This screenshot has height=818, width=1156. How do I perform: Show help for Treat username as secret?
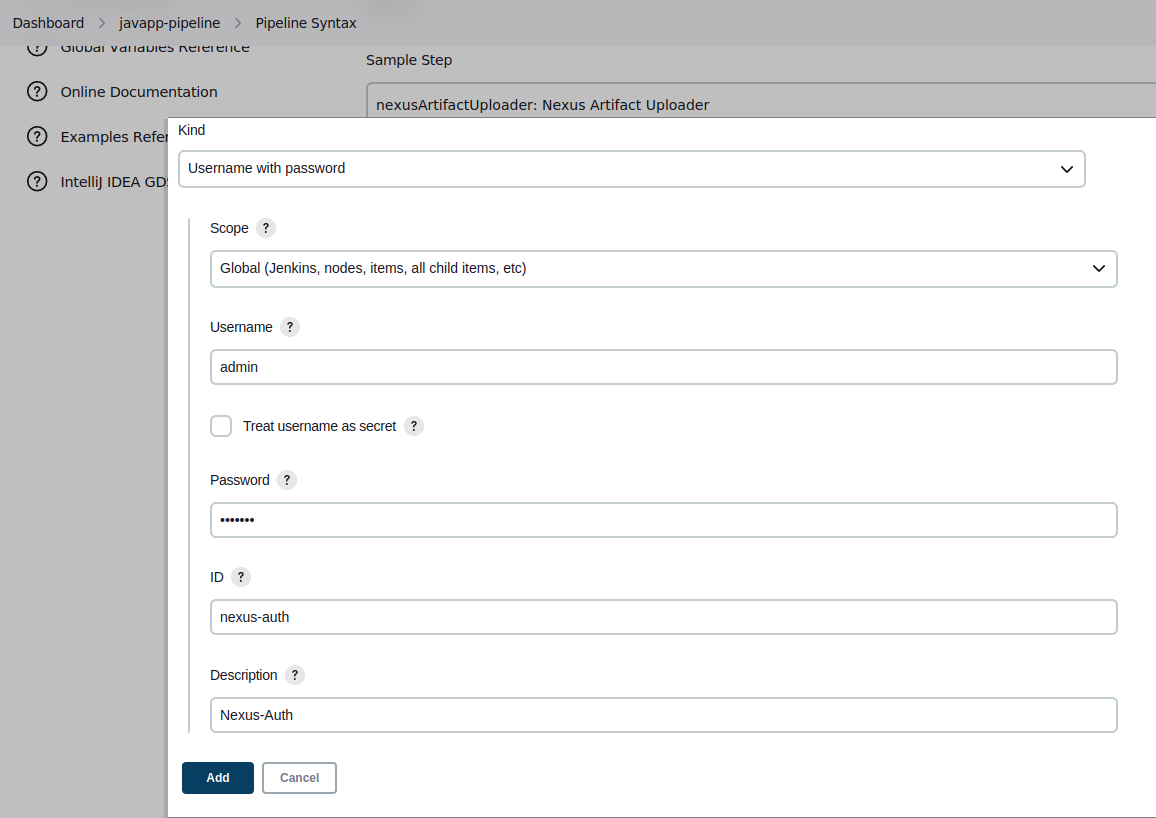point(414,426)
